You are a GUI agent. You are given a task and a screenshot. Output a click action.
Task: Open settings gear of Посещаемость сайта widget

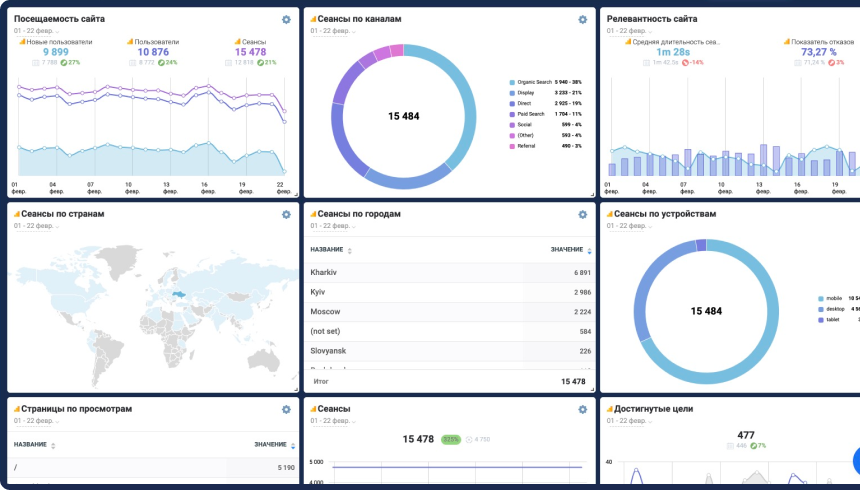coord(286,19)
